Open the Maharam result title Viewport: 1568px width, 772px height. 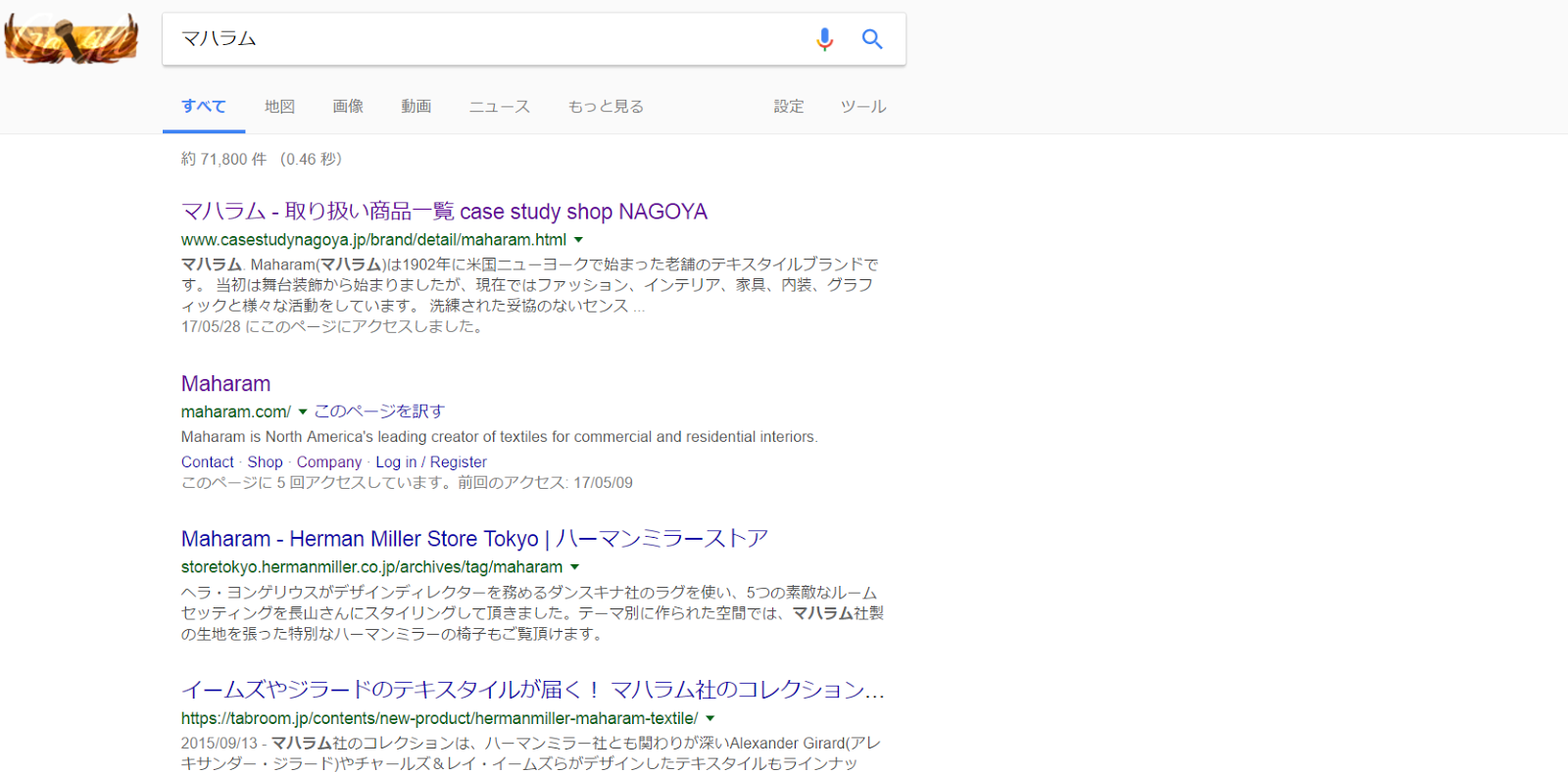(x=226, y=384)
